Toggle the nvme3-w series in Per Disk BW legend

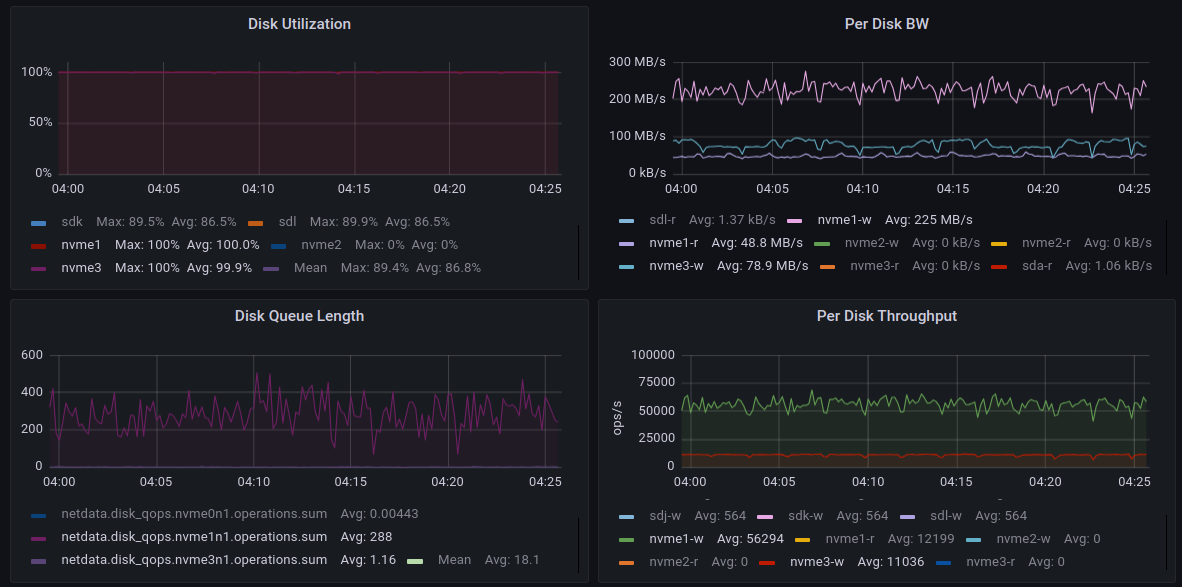coord(678,266)
